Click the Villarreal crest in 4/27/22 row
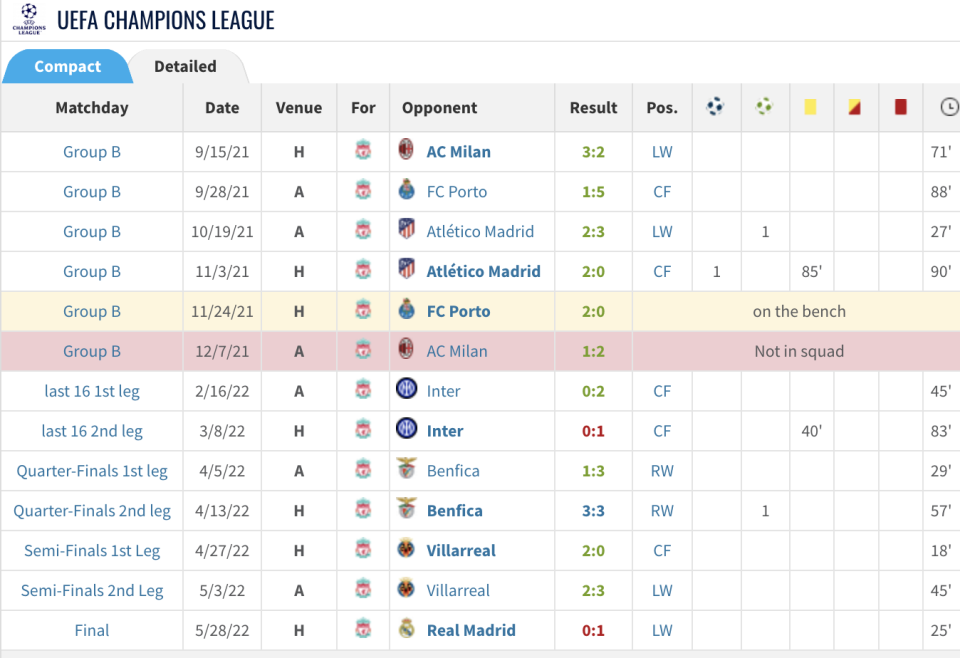This screenshot has width=960, height=658. click(406, 549)
